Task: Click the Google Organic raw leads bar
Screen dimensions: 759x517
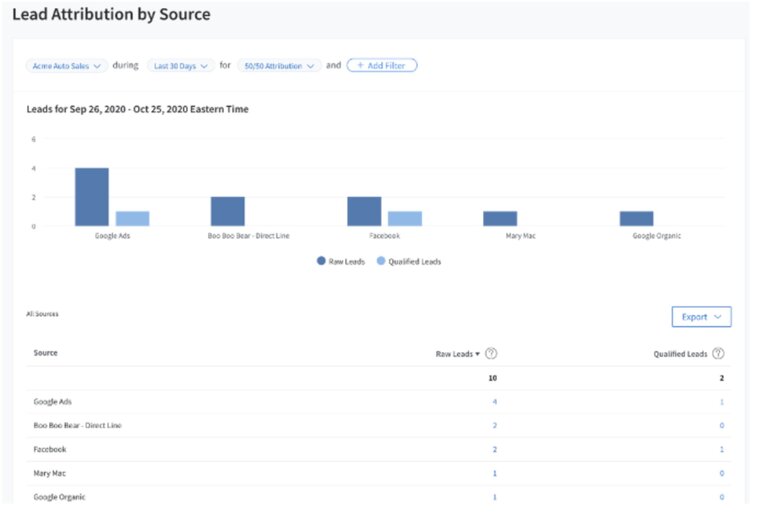Action: (637, 219)
